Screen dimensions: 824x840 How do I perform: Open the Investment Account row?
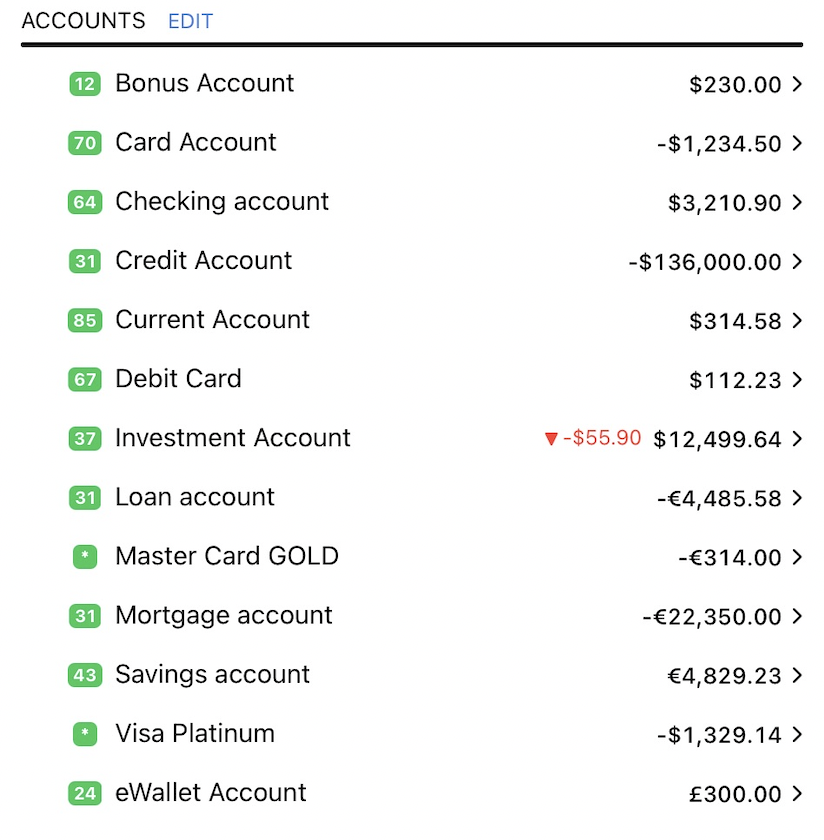click(233, 438)
